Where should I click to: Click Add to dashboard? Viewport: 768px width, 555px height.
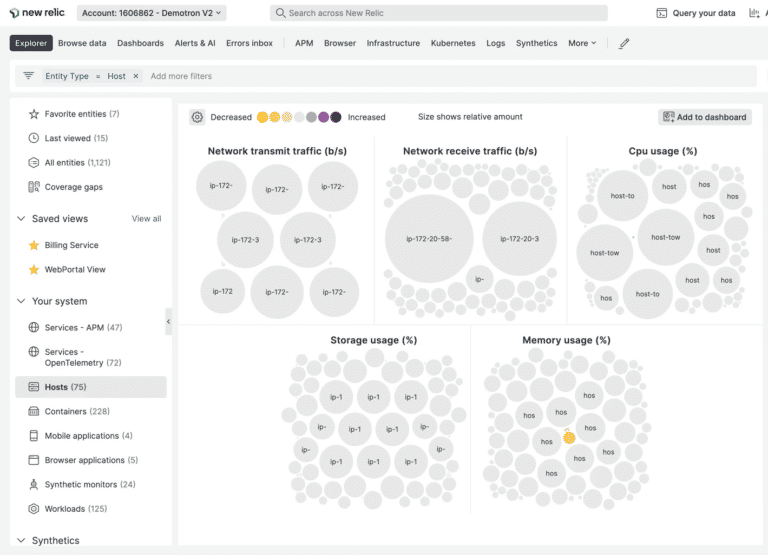(704, 117)
